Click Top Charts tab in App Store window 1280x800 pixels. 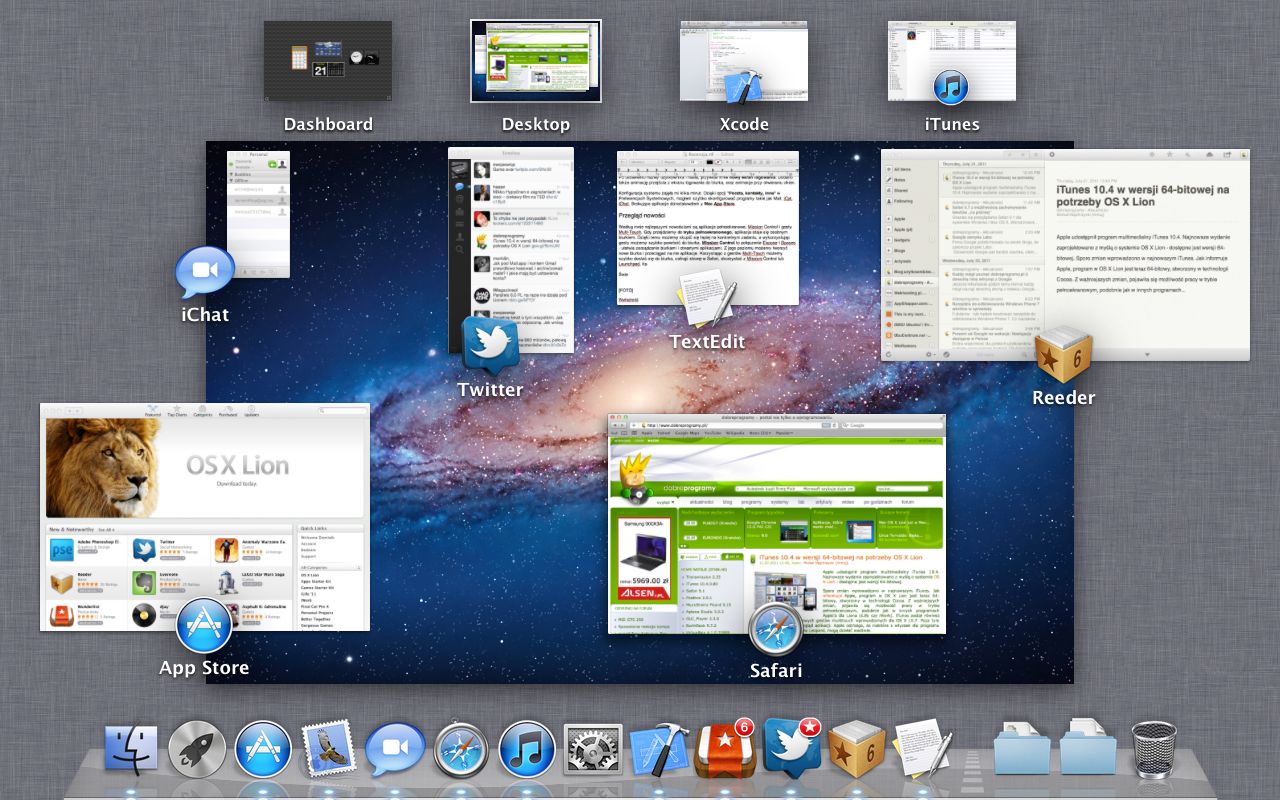coord(177,410)
